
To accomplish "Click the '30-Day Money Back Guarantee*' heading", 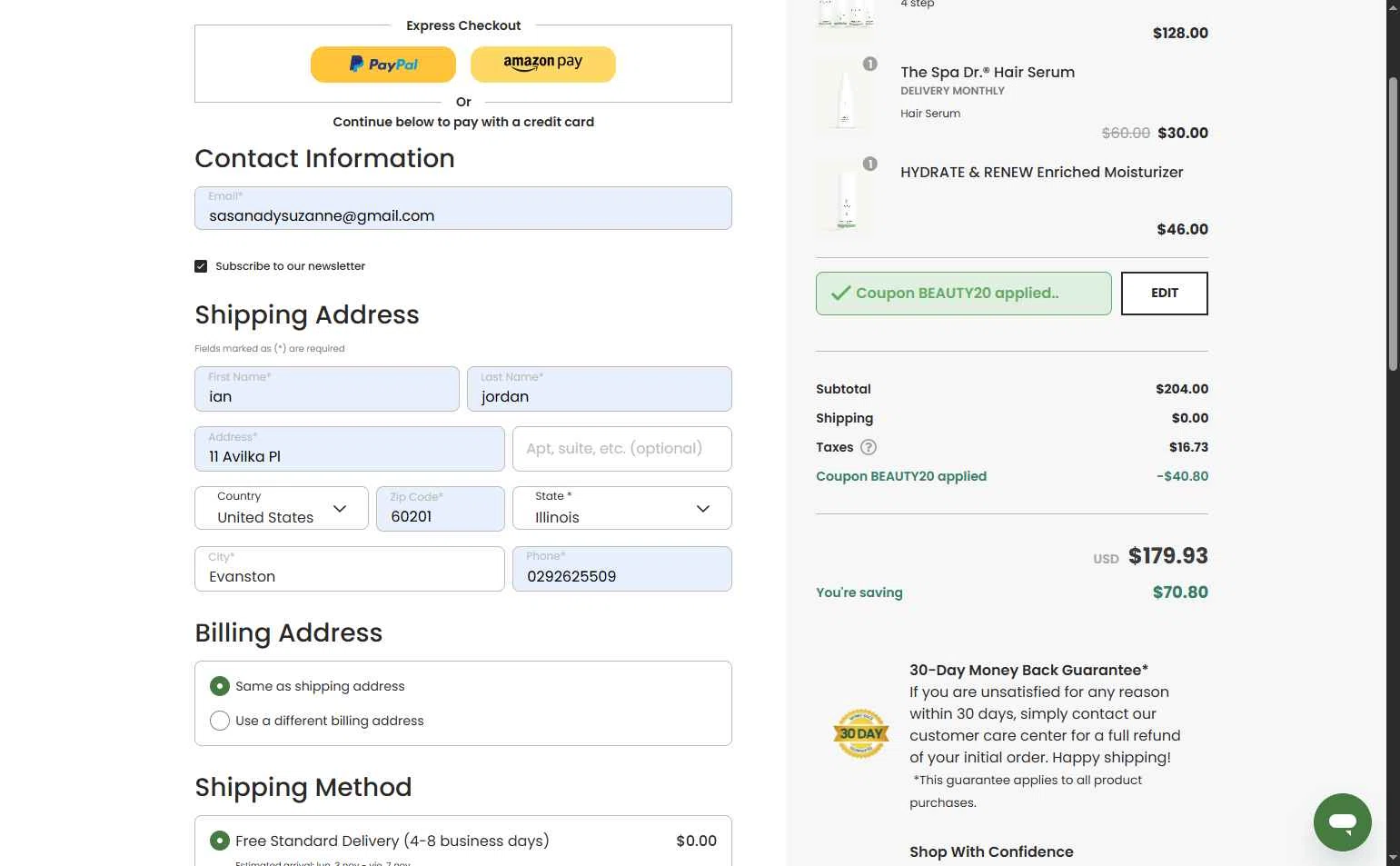I will click(1028, 671).
